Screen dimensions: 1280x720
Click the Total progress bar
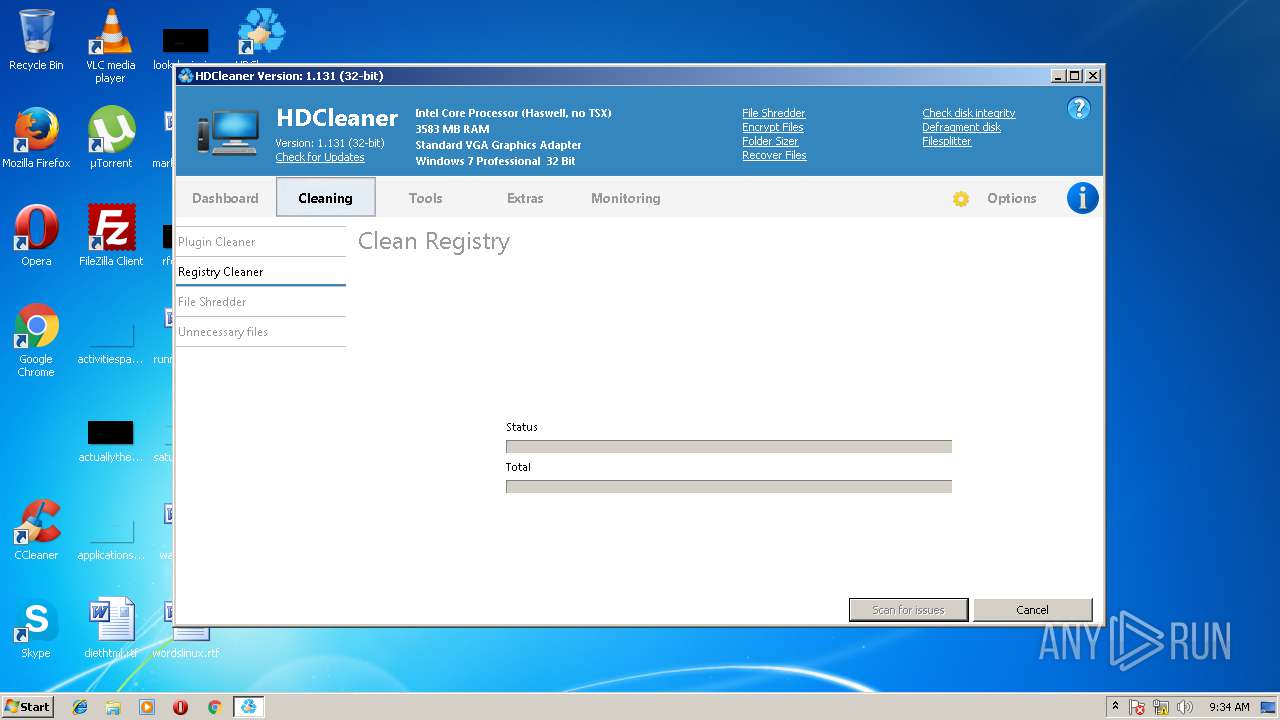point(728,487)
